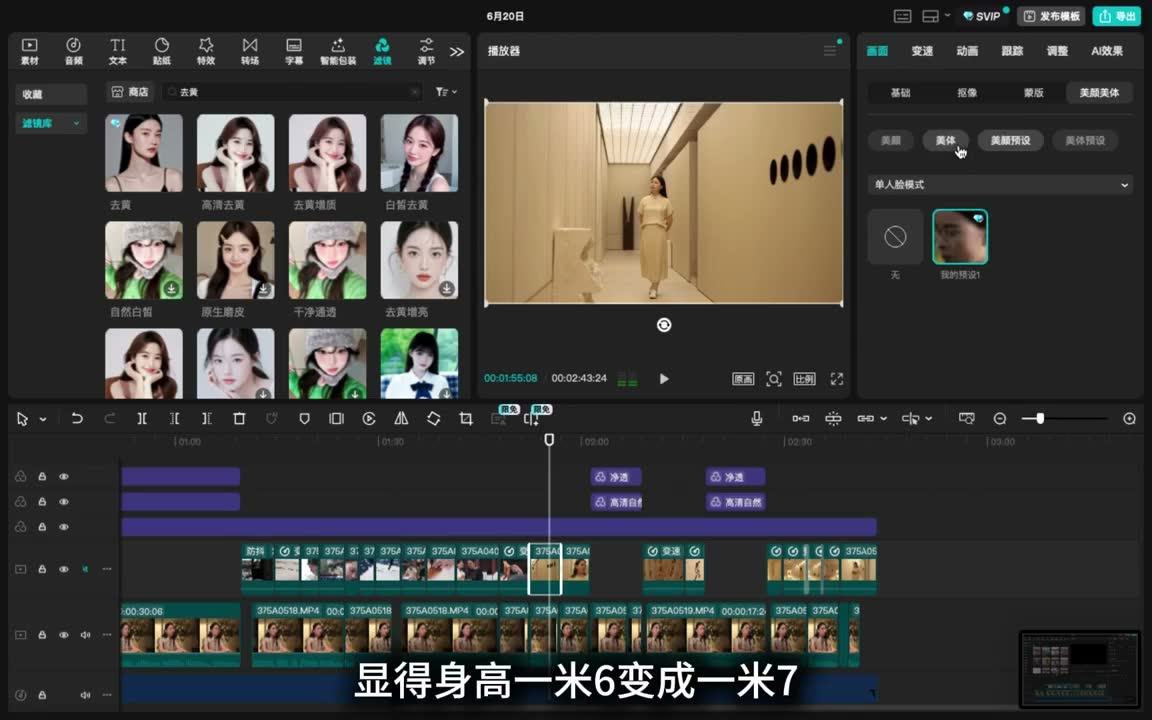Screen dimensions: 1152x720
Task: Select the 美体 body pill button
Action: click(946, 140)
